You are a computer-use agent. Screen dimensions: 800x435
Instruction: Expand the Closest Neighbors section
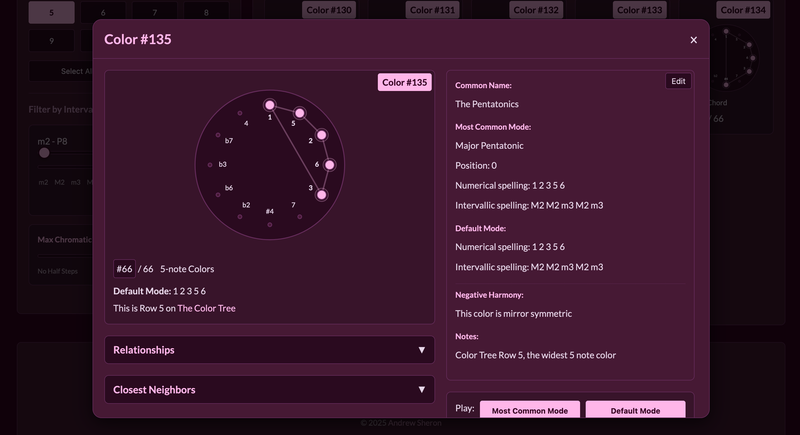tap(269, 390)
